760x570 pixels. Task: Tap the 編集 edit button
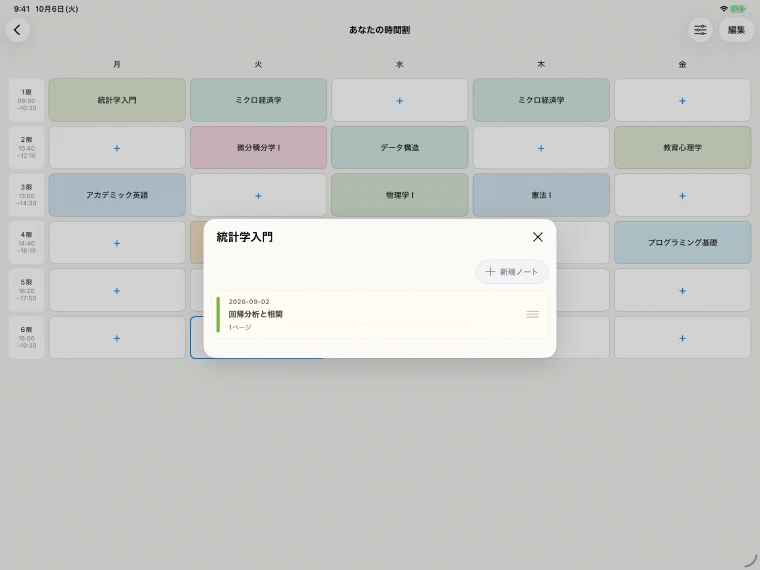point(736,30)
